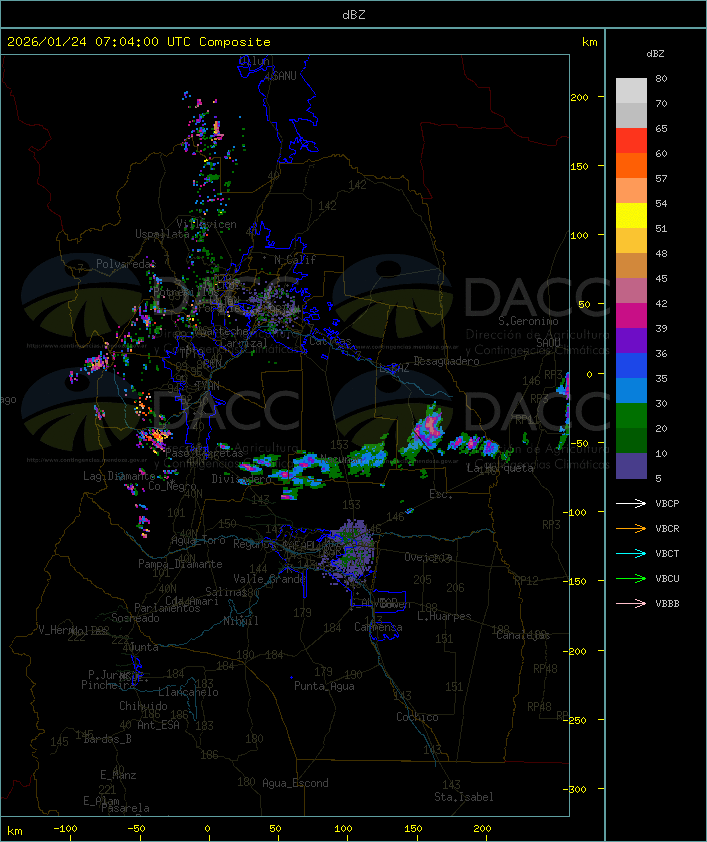
Task: Click the VBCT legend text label
Action: 667,554
